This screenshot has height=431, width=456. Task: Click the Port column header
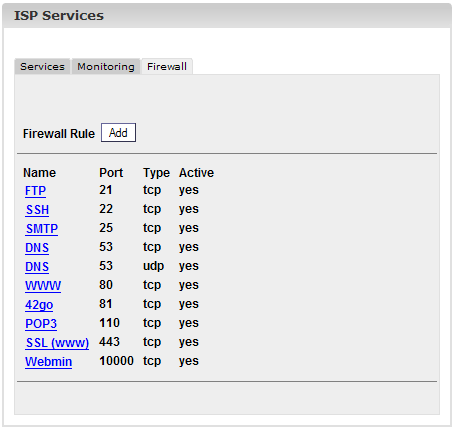point(111,173)
